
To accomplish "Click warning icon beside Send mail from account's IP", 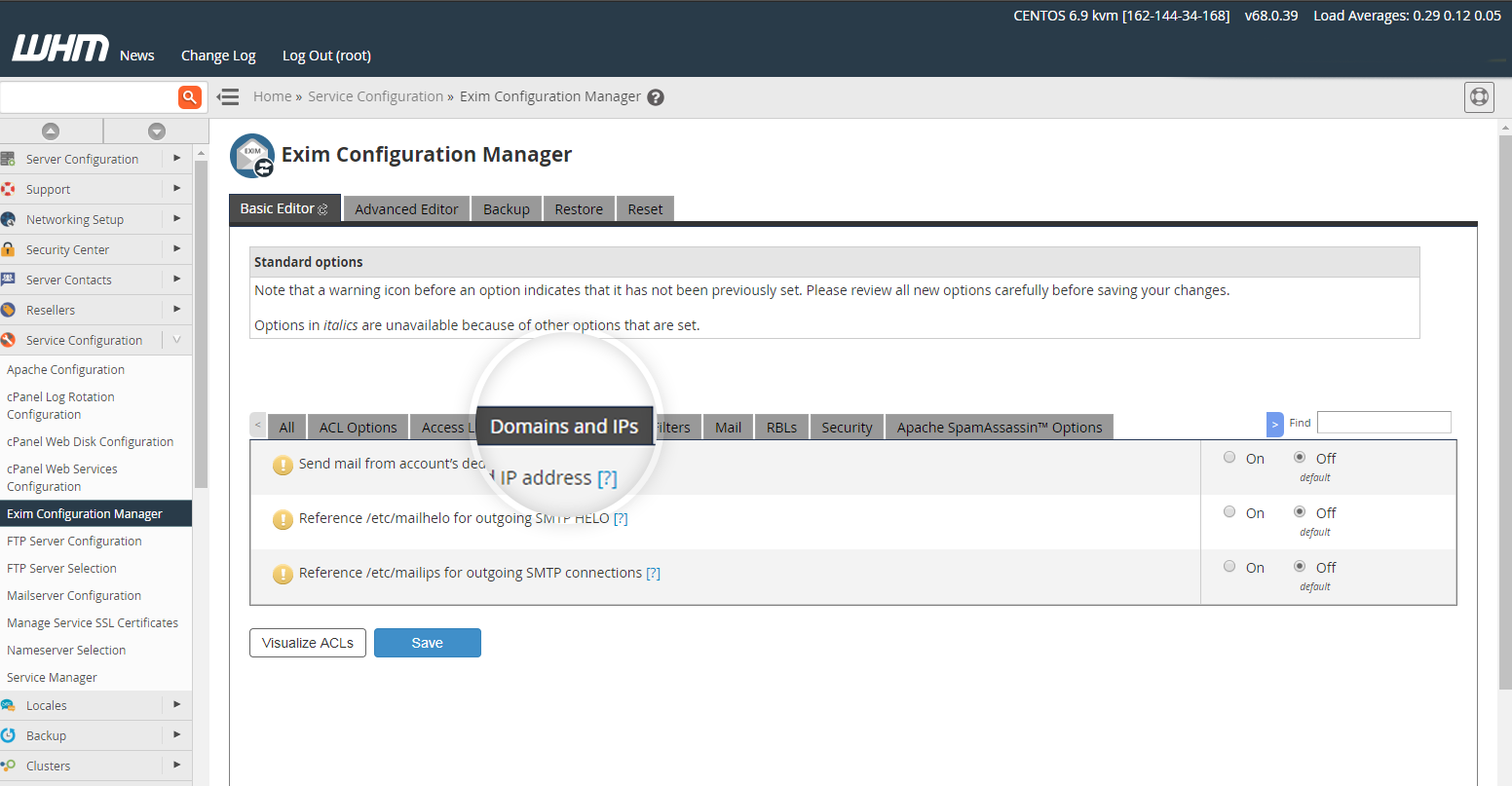I will (283, 466).
